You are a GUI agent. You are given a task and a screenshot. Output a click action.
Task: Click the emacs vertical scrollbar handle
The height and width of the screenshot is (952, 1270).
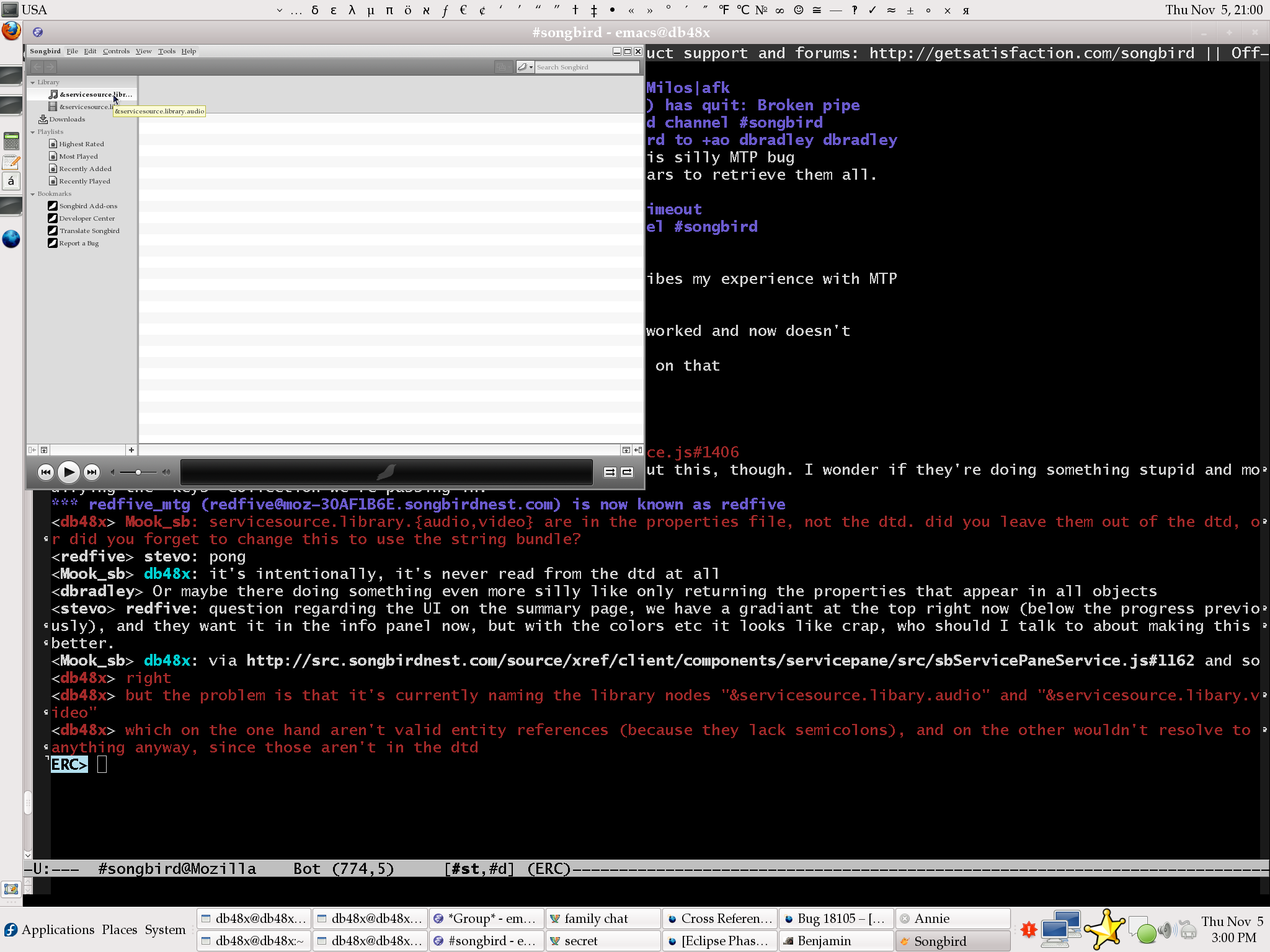(28, 802)
